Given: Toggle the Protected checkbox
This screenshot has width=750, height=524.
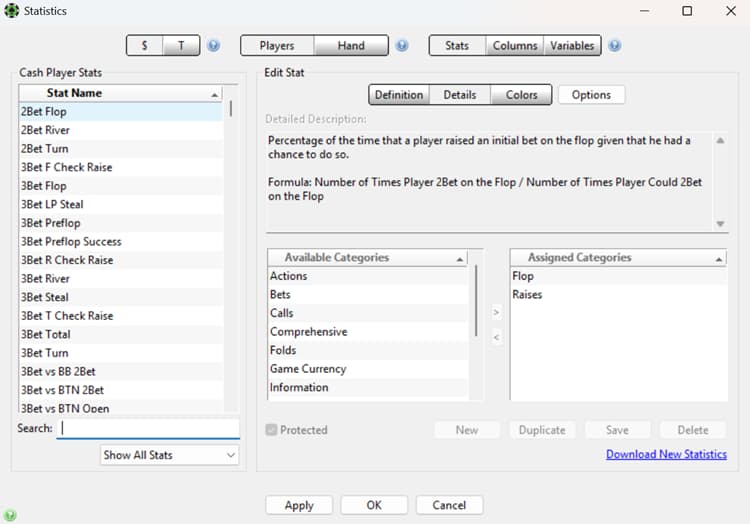Looking at the screenshot, I should tap(271, 430).
